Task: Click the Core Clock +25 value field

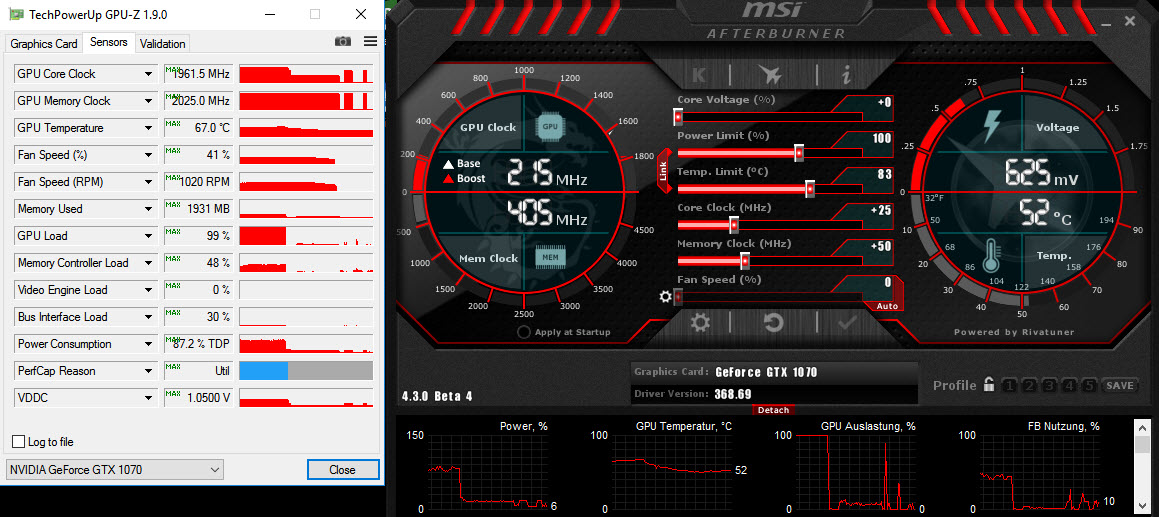Action: tap(871, 211)
